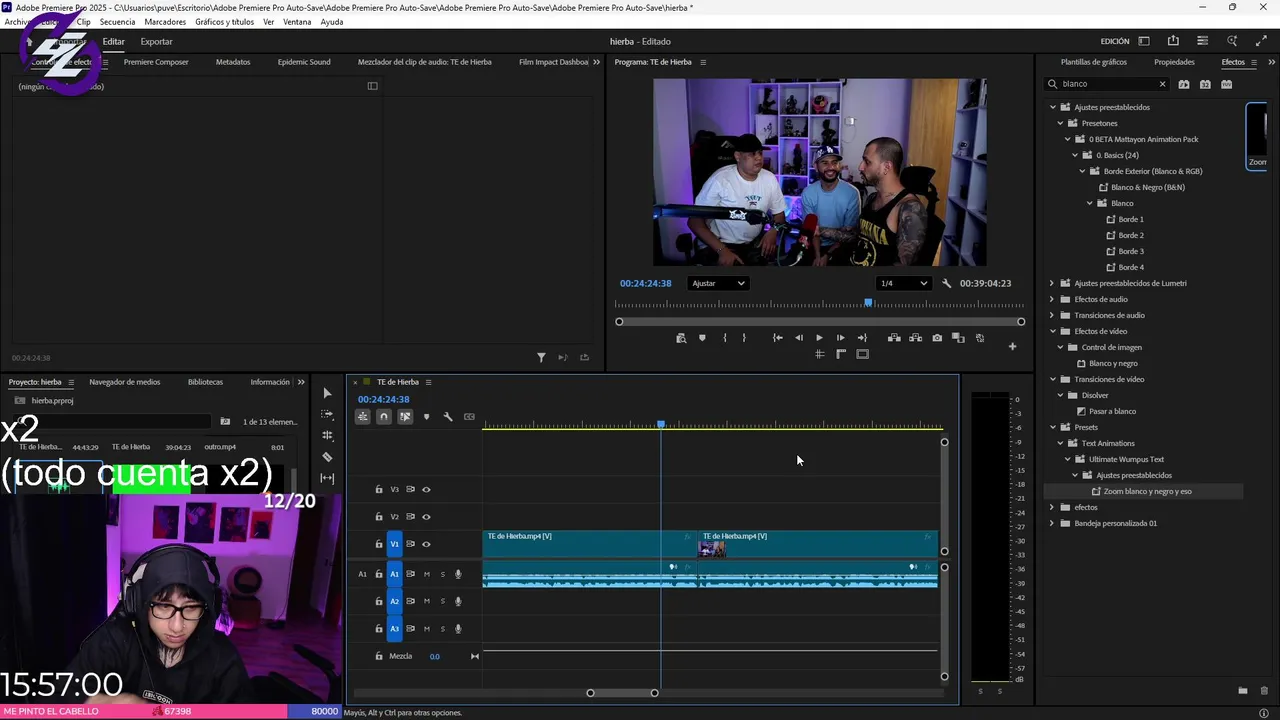Clear the blanco search field
Image resolution: width=1280 pixels, height=720 pixels.
coord(1162,84)
